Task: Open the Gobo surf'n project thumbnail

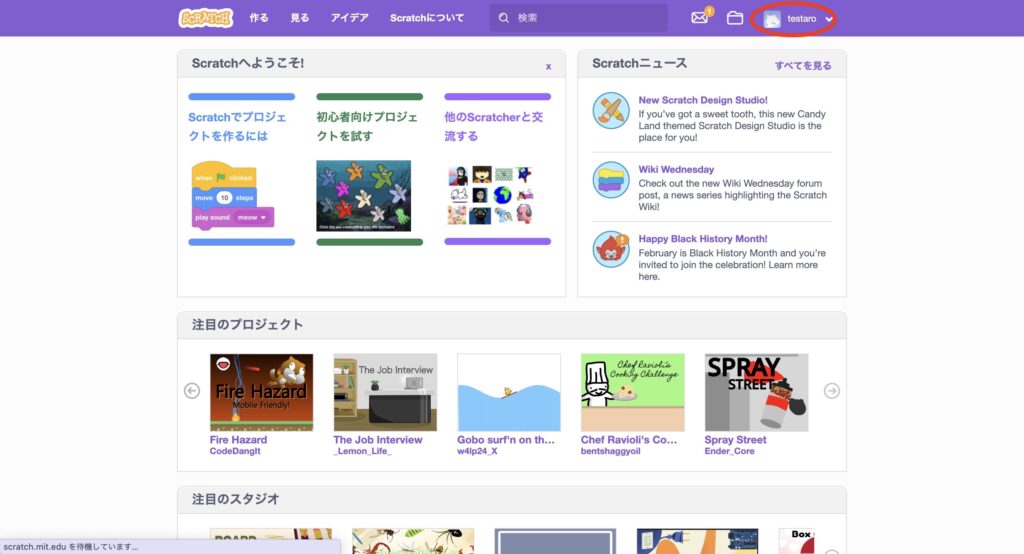Action: click(509, 392)
